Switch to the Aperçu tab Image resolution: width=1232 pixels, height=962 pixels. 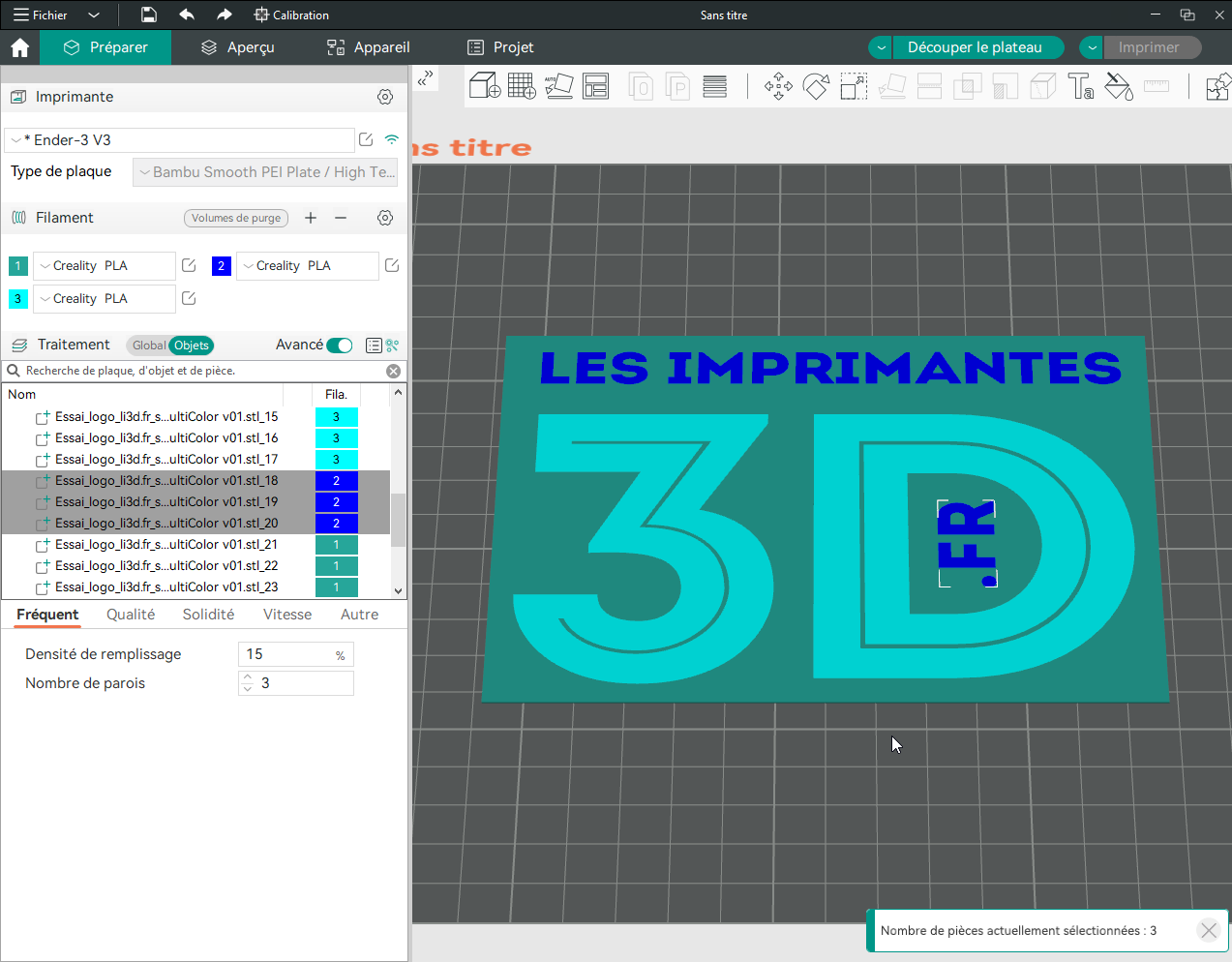[237, 47]
